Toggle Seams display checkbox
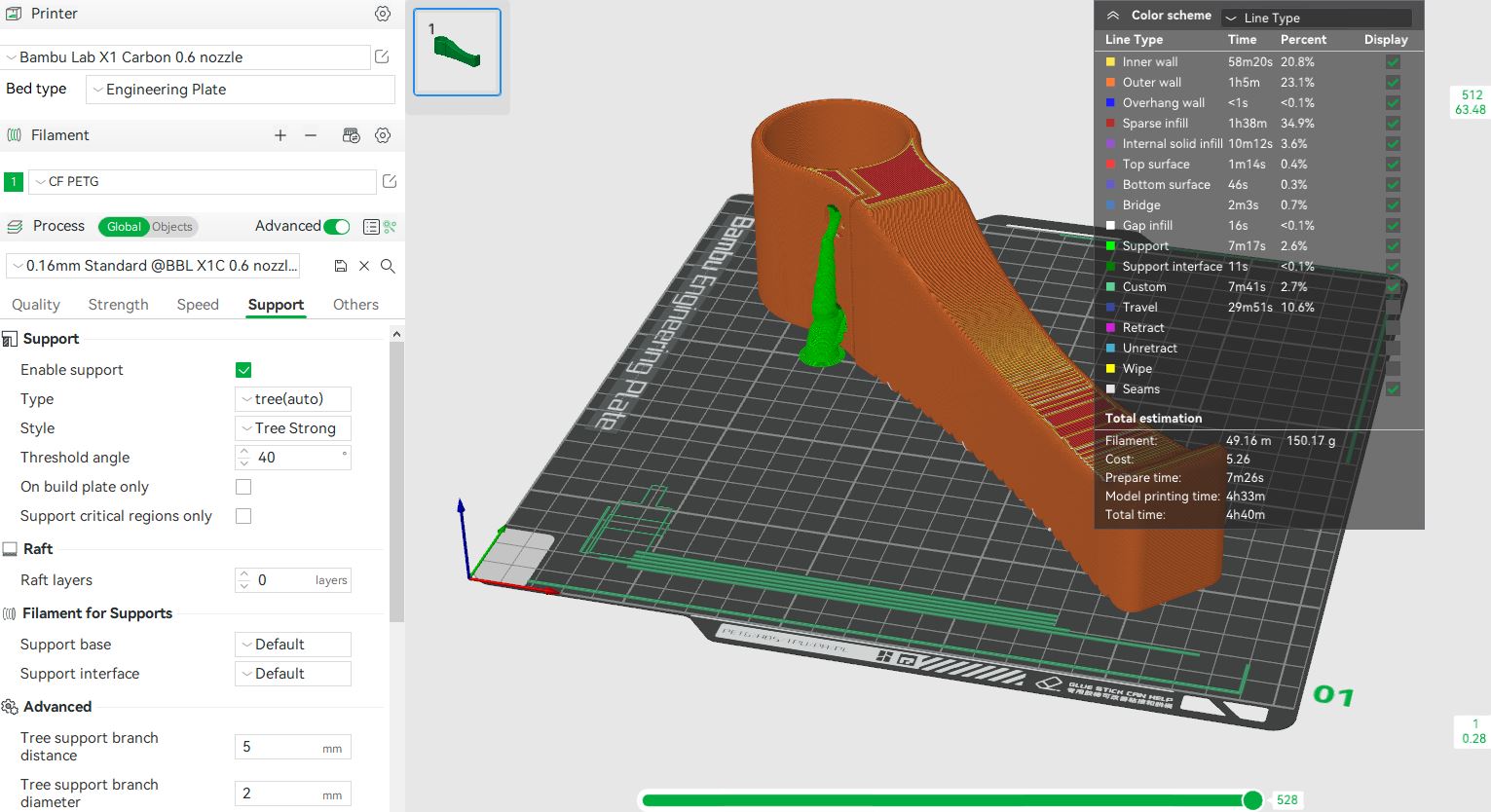The height and width of the screenshot is (812, 1491). [x=1393, y=388]
